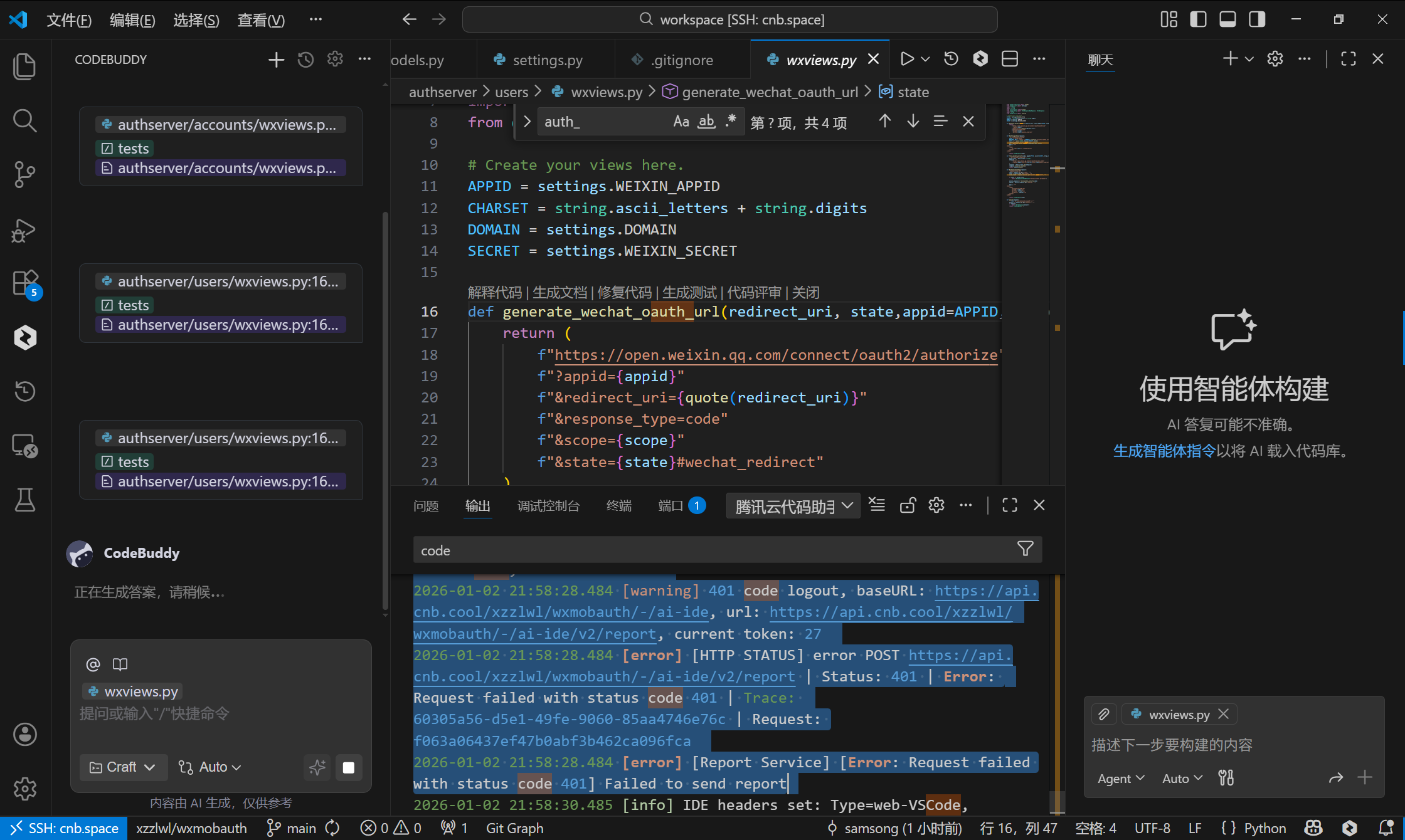Viewport: 1405px width, 840px height.
Task: Open the 腾讯云代码助手 output channel dropdown
Action: (x=793, y=505)
